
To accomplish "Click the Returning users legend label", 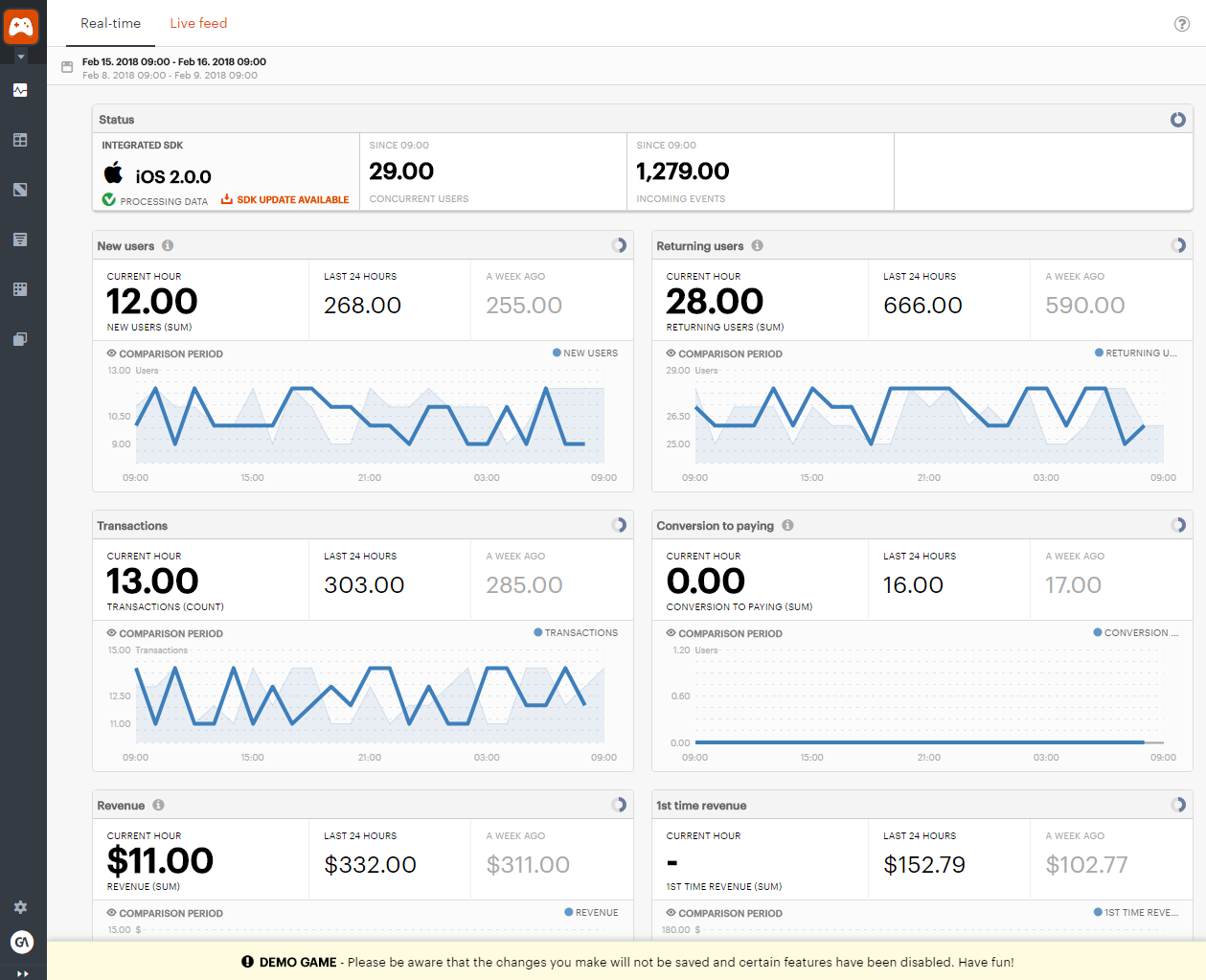I will click(1140, 353).
